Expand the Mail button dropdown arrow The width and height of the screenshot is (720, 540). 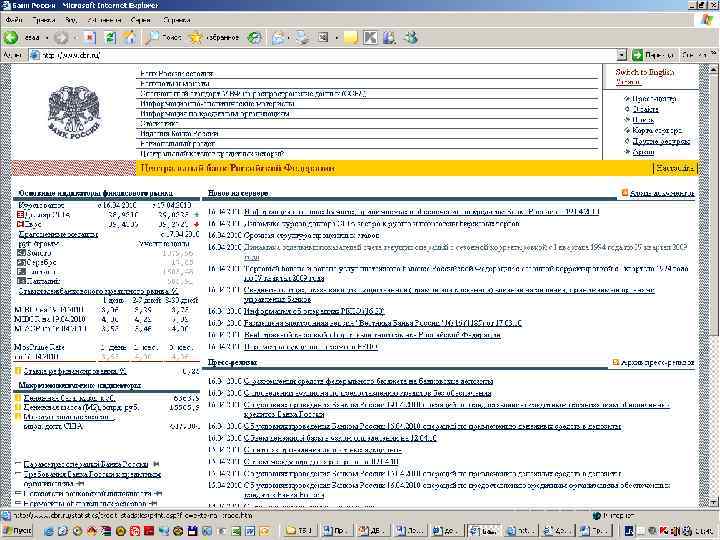(x=288, y=38)
